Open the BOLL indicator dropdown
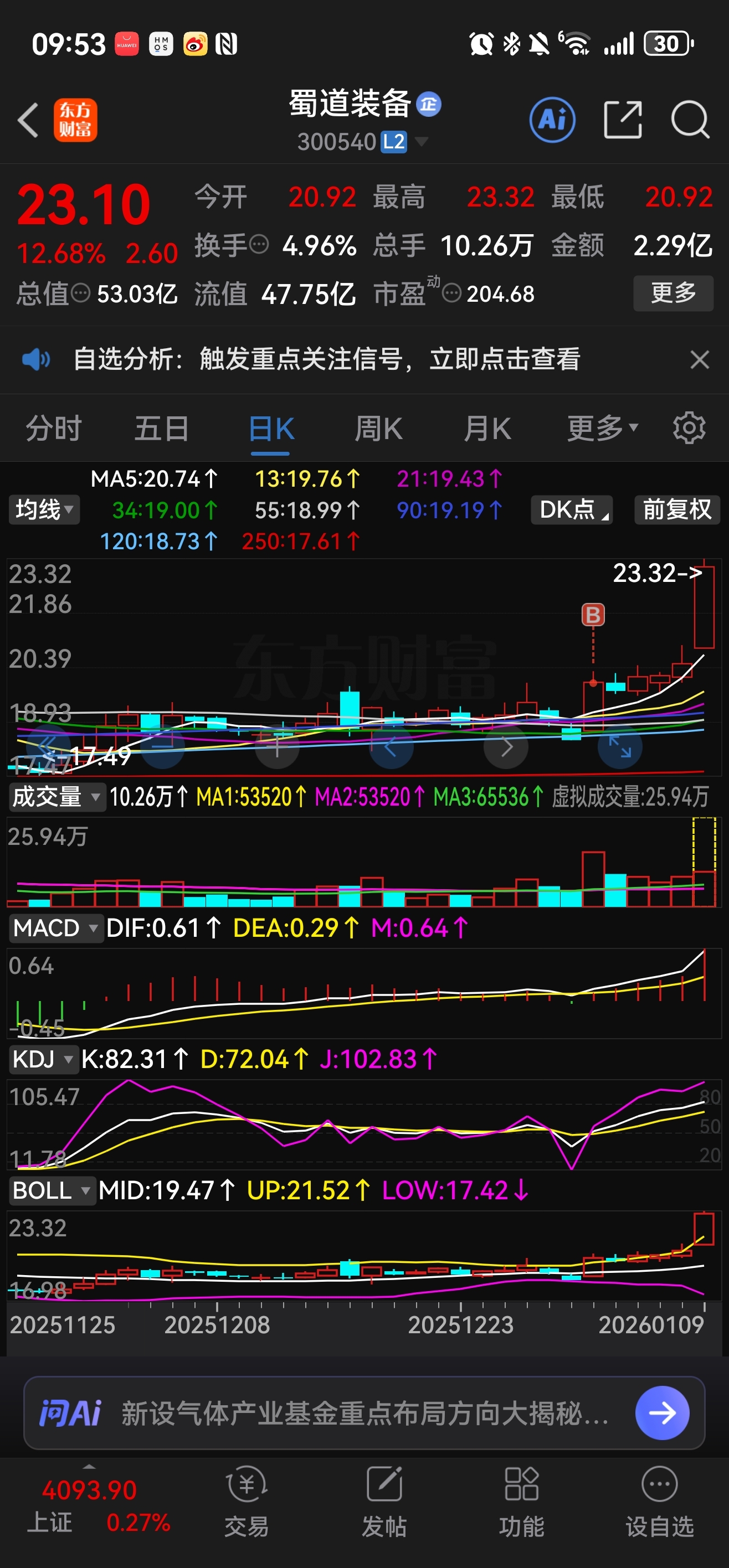This screenshot has height=1568, width=729. point(52,1190)
